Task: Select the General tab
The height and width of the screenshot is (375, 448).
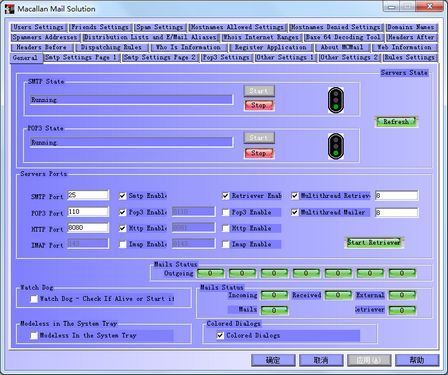Action: coord(26,58)
